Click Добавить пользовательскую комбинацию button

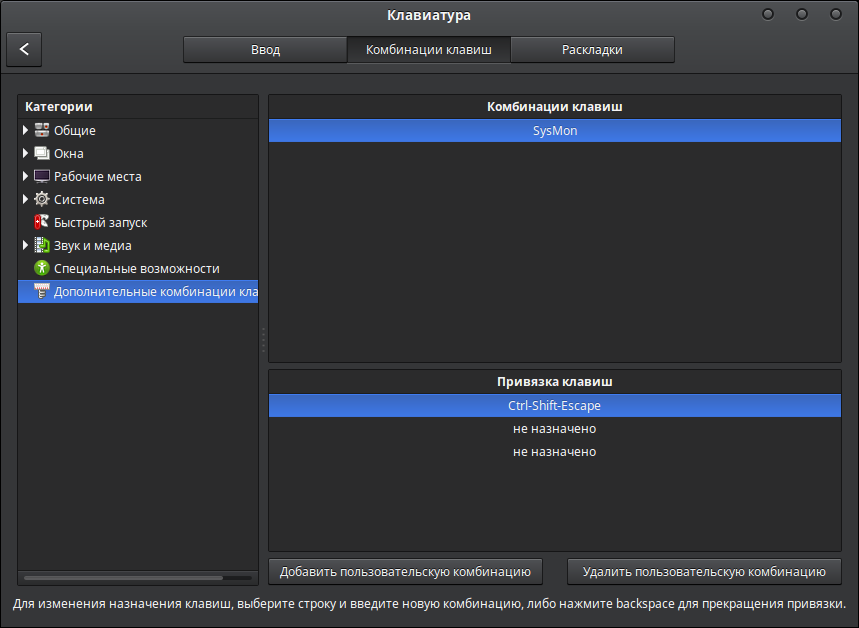pos(405,572)
